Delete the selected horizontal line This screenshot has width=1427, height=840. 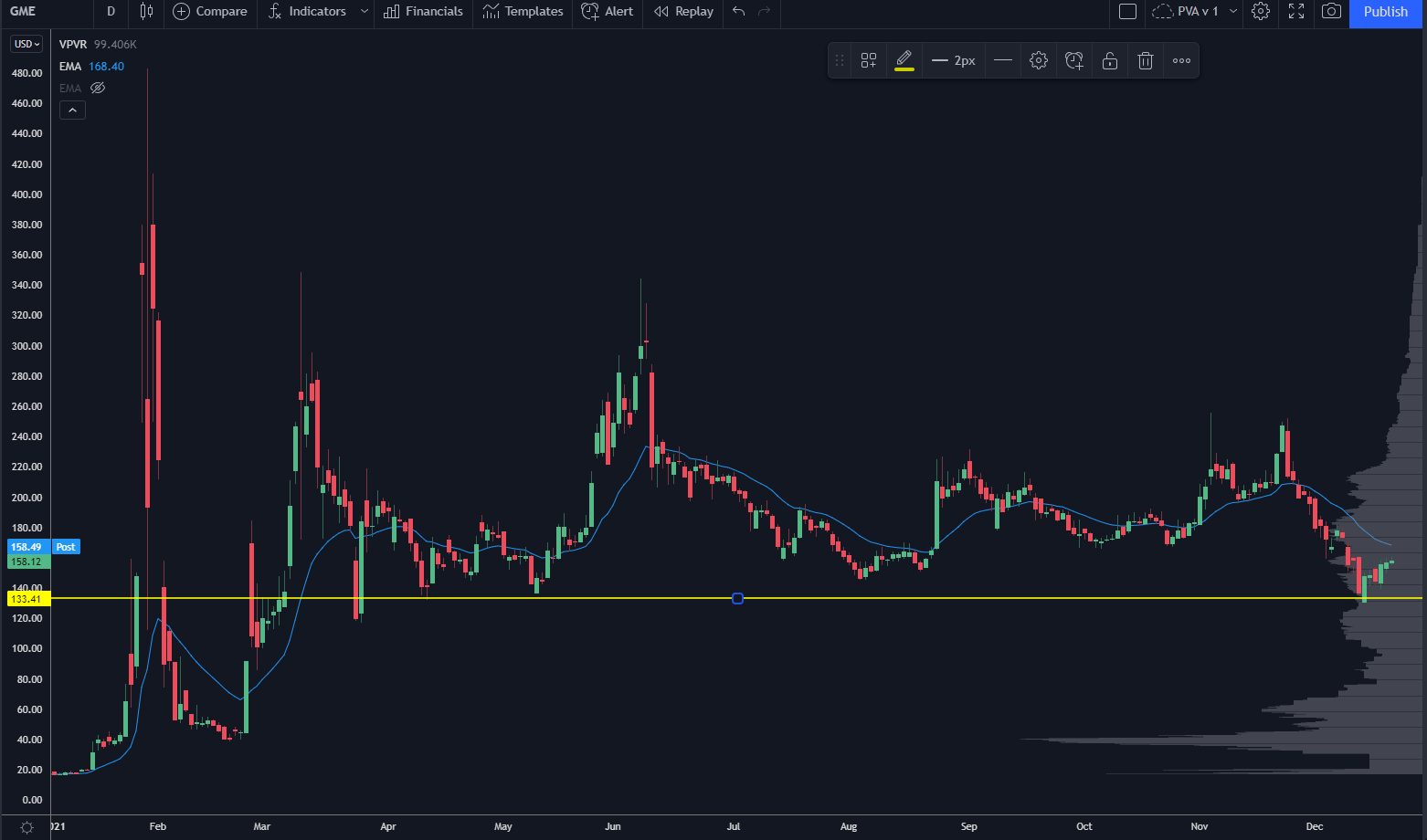1146,60
